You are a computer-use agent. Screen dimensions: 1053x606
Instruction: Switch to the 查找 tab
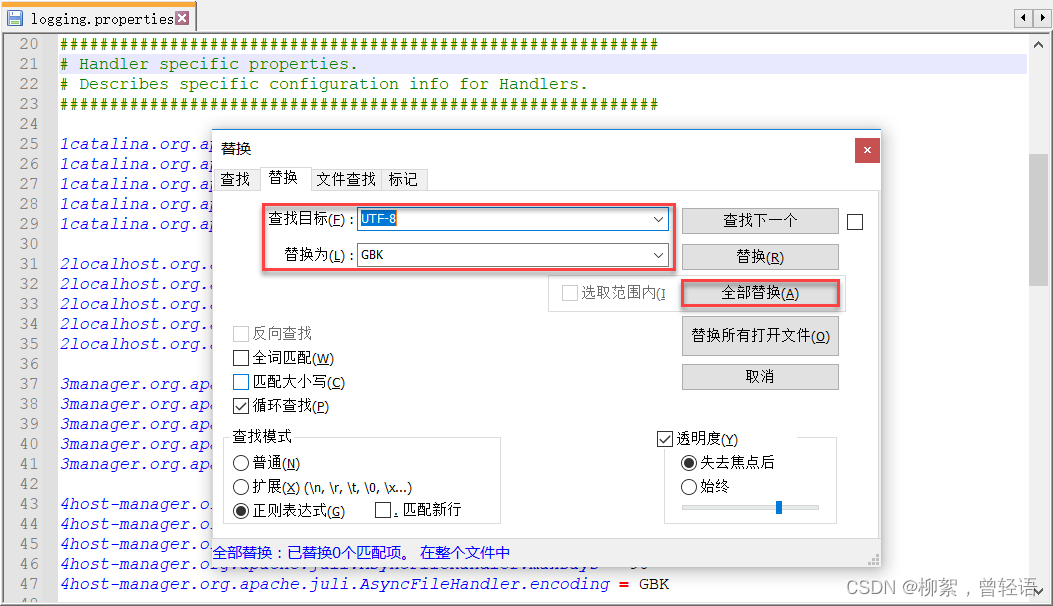235,179
